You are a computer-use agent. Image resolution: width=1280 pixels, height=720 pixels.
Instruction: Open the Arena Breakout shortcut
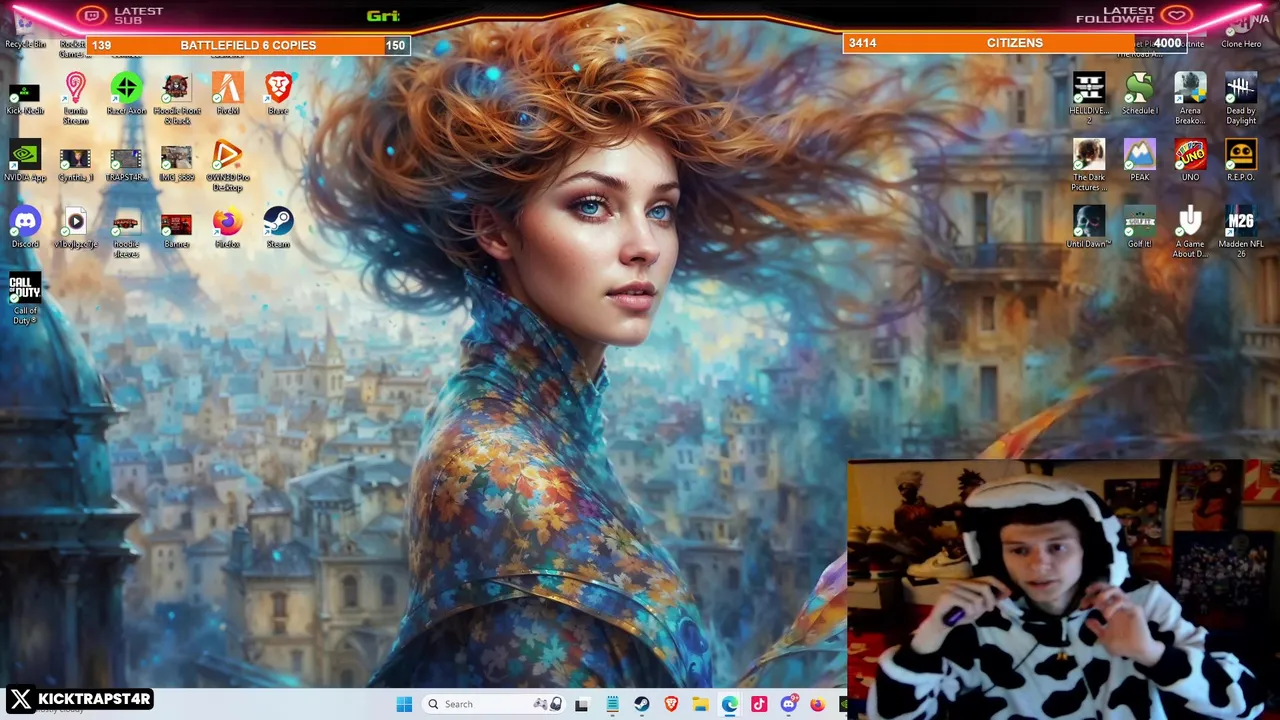(x=1190, y=99)
